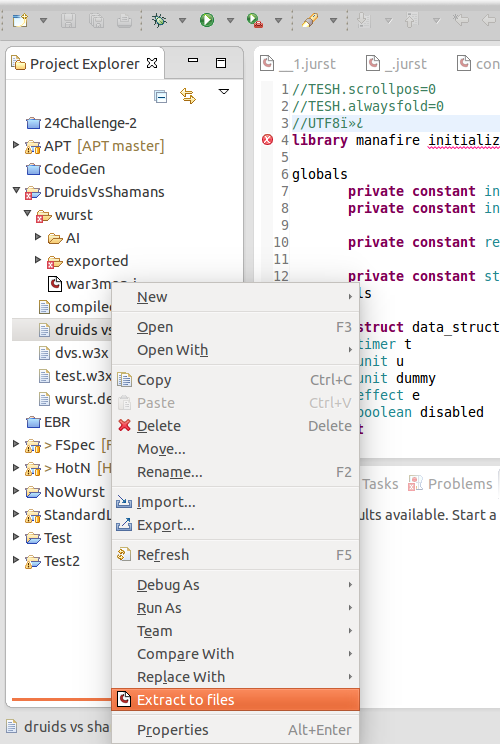Image resolution: width=500 pixels, height=744 pixels.
Task: Expand the AI folder
Action: coord(38,236)
